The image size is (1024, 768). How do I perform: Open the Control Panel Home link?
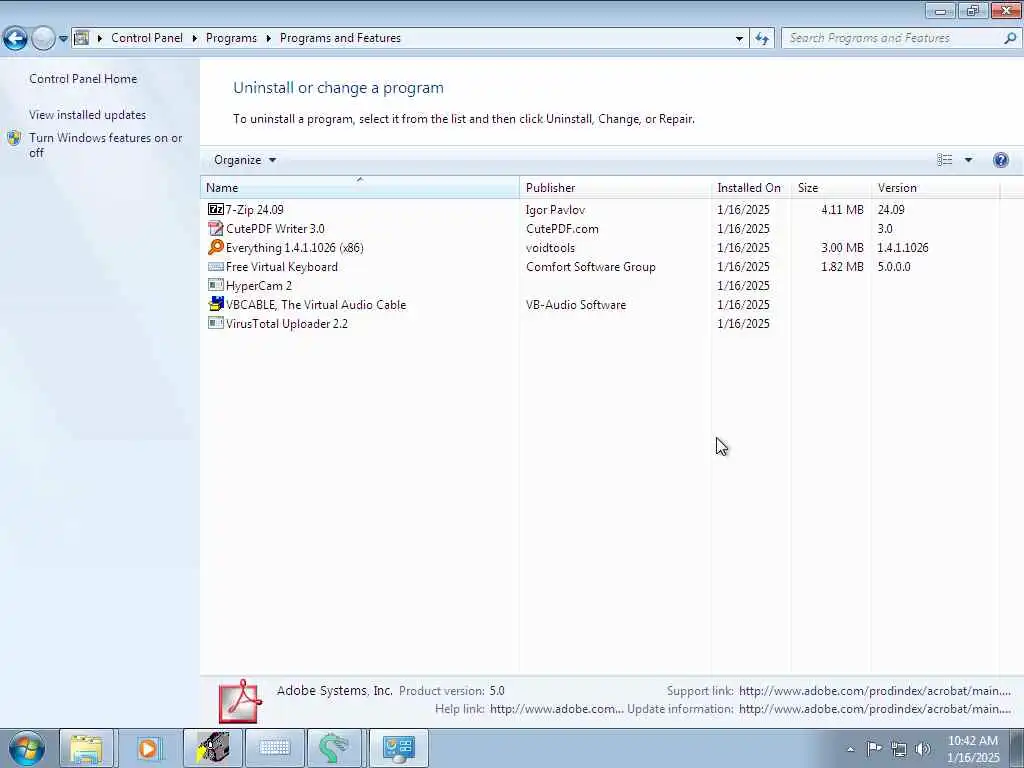click(x=83, y=78)
